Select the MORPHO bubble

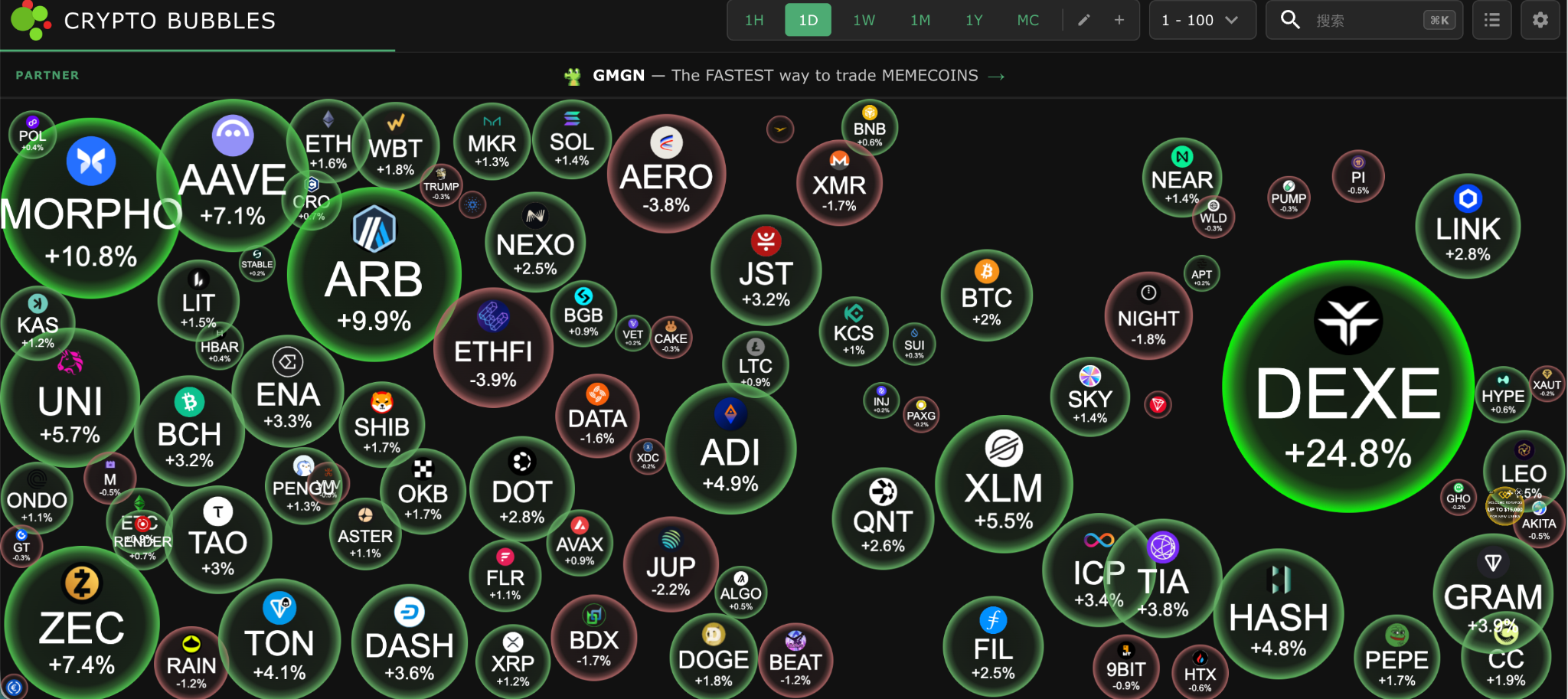click(x=91, y=207)
